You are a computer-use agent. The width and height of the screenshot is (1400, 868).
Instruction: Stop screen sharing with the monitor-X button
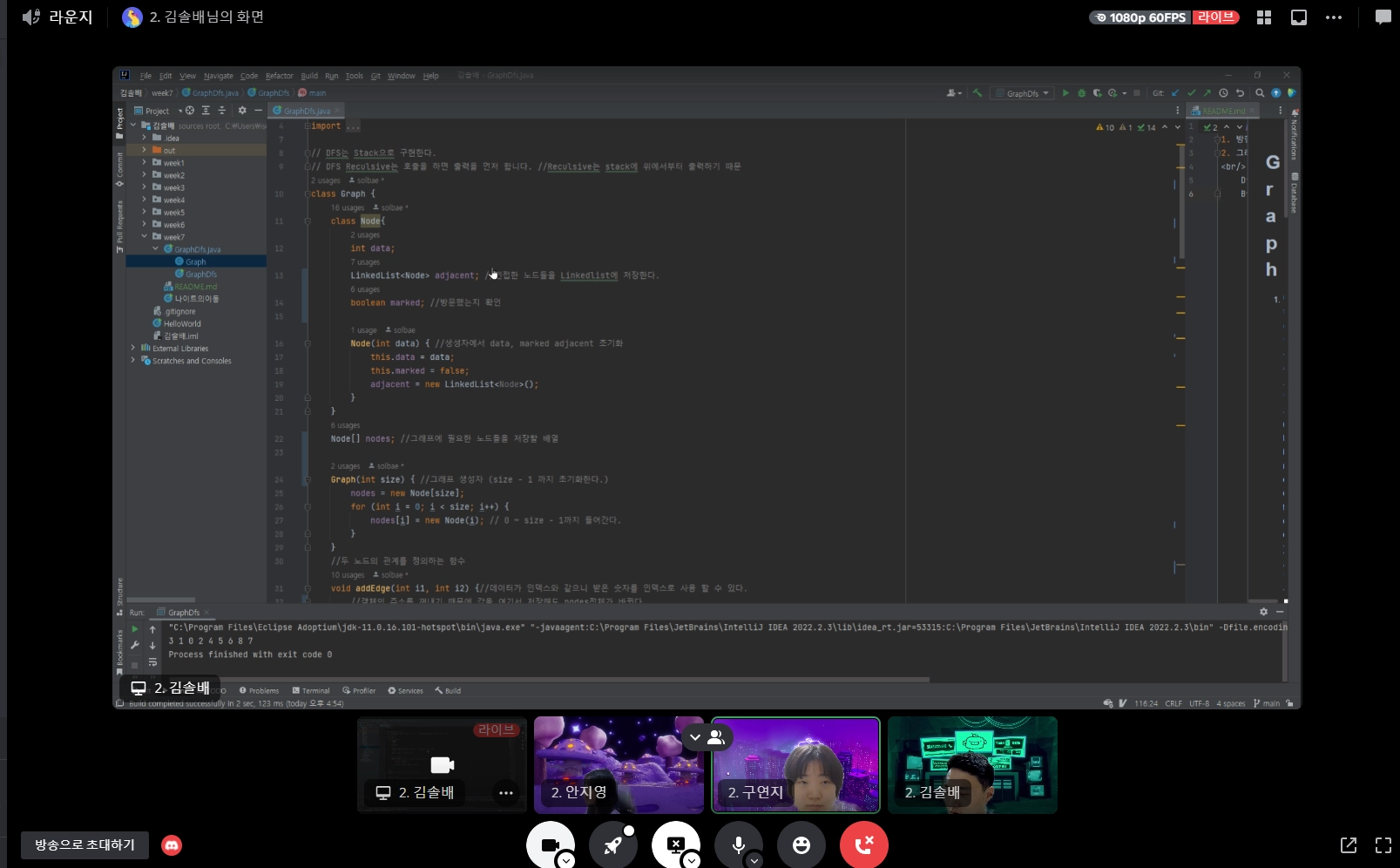tap(675, 844)
